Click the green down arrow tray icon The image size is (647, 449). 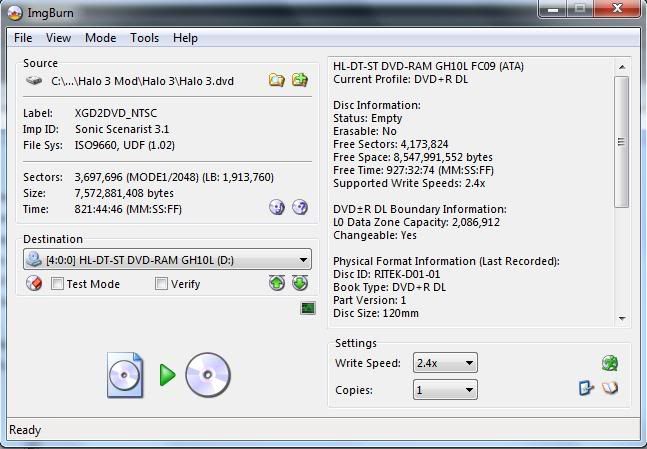tap(300, 283)
